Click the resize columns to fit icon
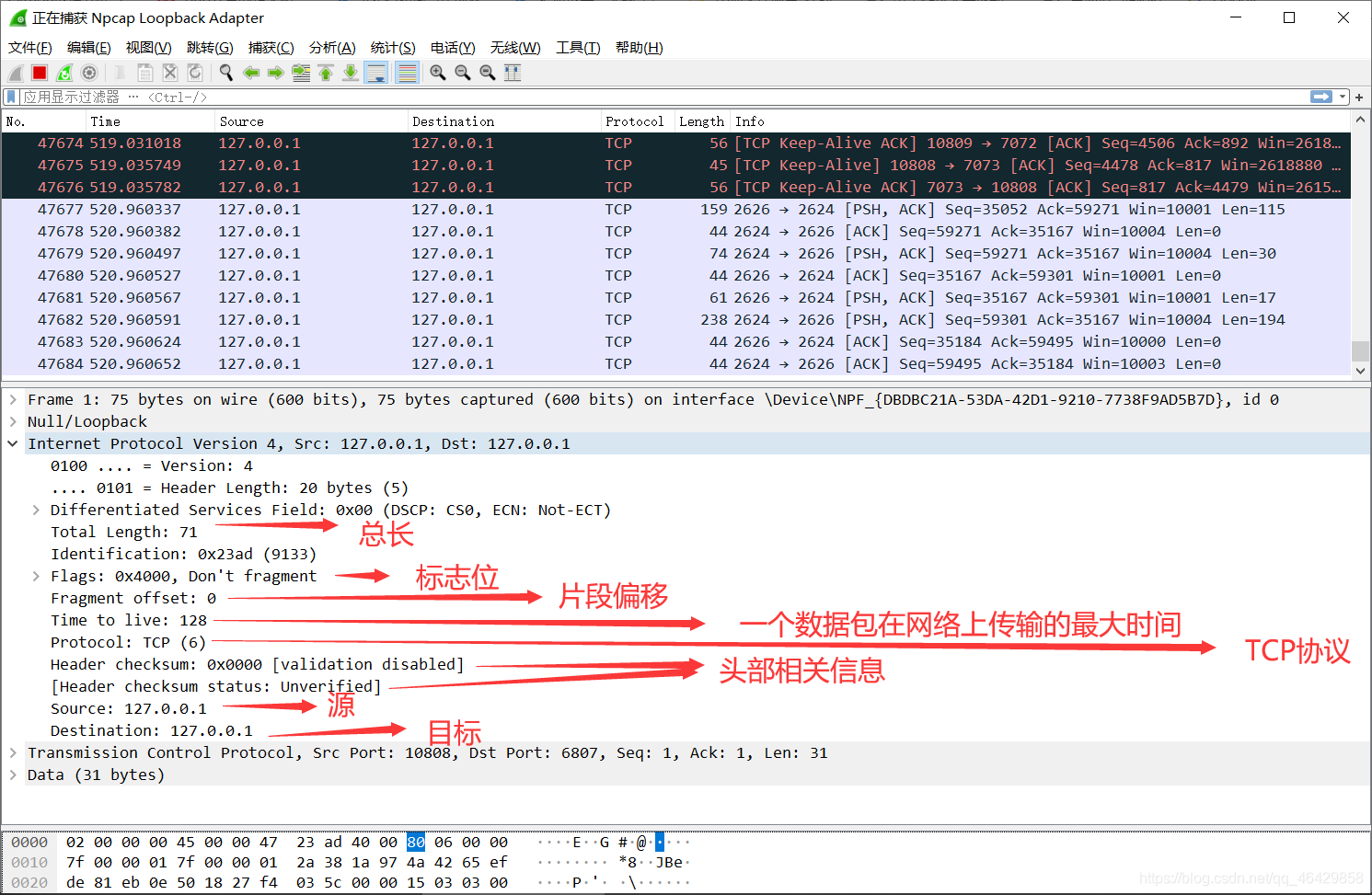The height and width of the screenshot is (895, 1372). [513, 73]
